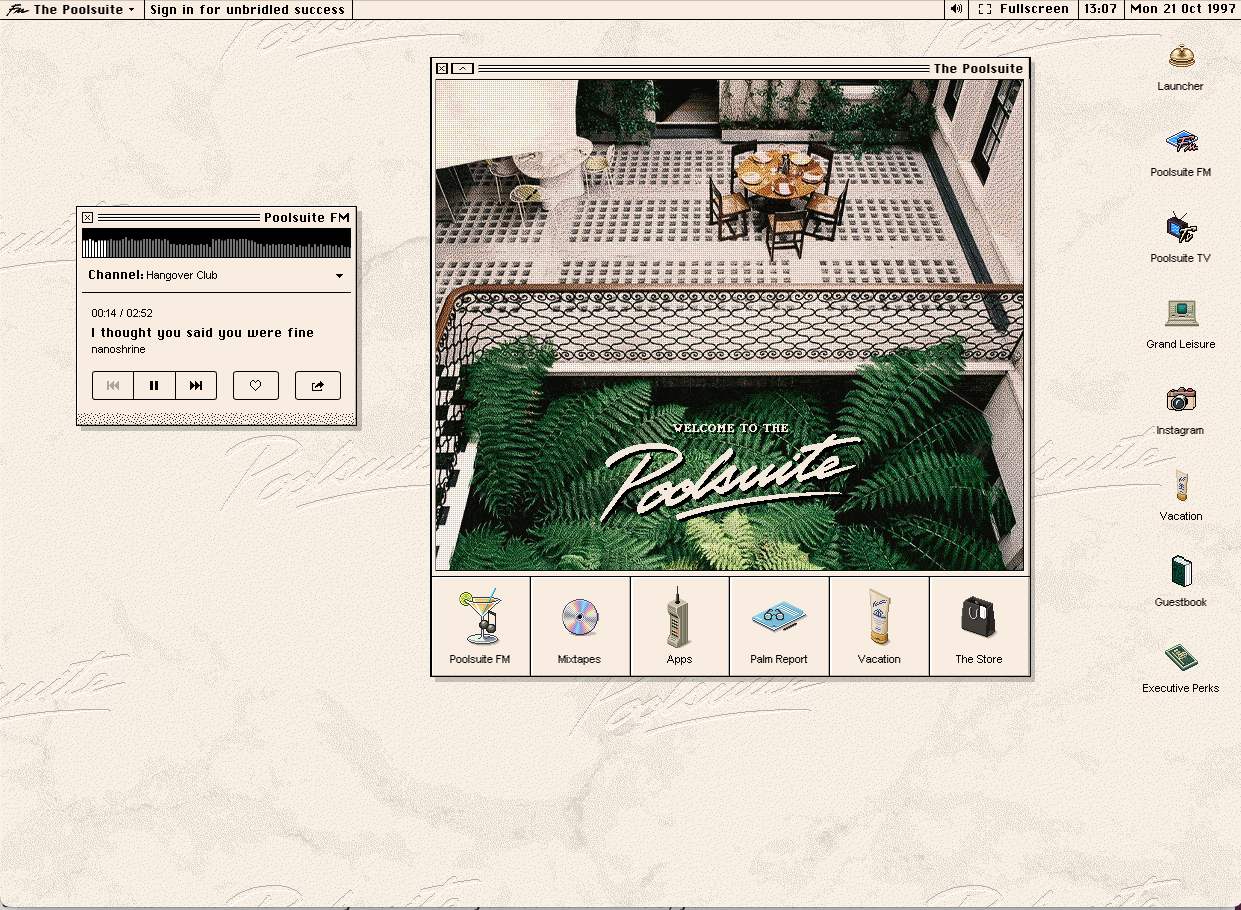
Task: Ring the Launcher bell icon
Action: coord(1180,60)
